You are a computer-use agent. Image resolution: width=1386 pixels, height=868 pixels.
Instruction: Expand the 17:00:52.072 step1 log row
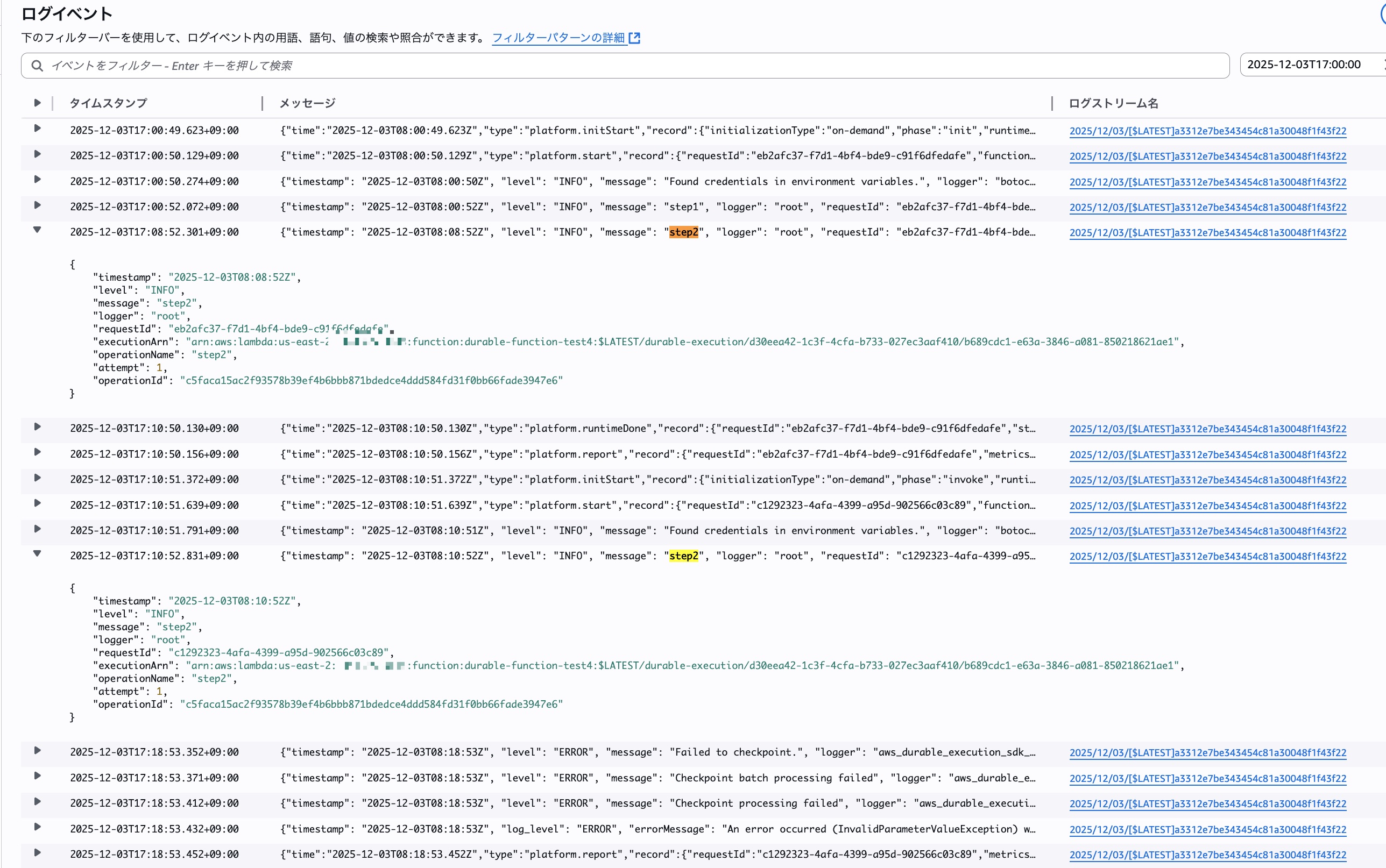point(37,205)
